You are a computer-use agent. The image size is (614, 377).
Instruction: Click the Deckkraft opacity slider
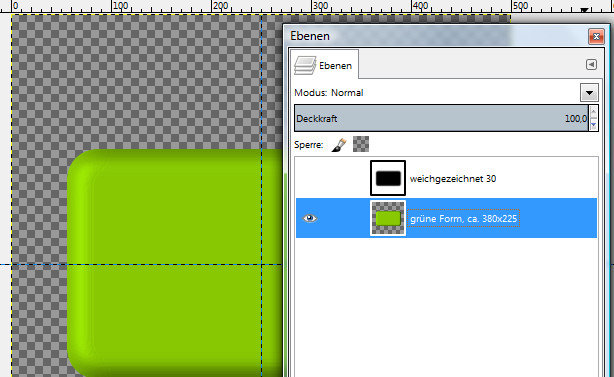click(x=441, y=118)
